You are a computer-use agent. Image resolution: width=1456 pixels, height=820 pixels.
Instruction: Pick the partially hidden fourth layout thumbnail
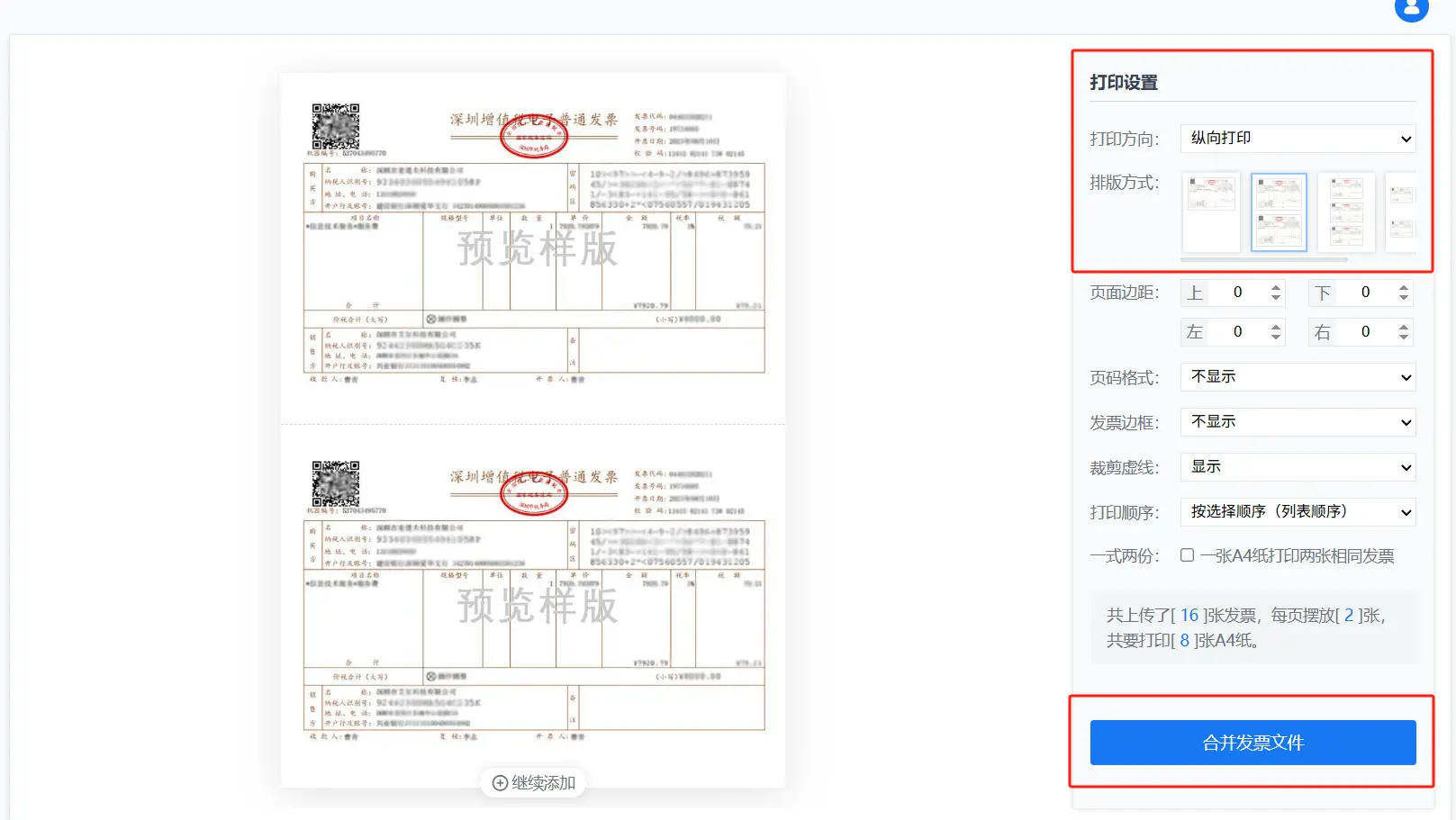pyautogui.click(x=1401, y=212)
